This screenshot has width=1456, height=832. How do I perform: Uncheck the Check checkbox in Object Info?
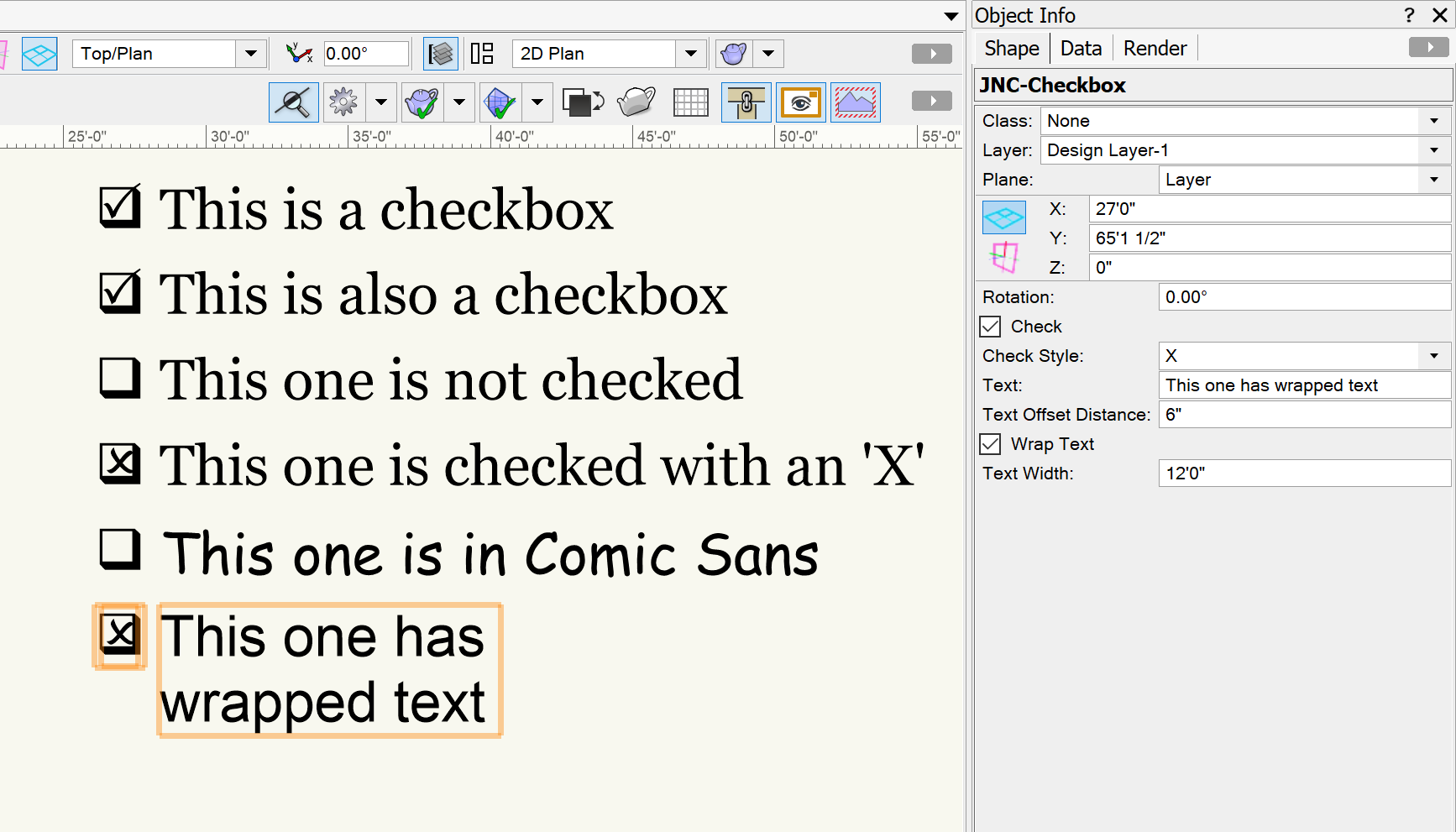pos(990,327)
